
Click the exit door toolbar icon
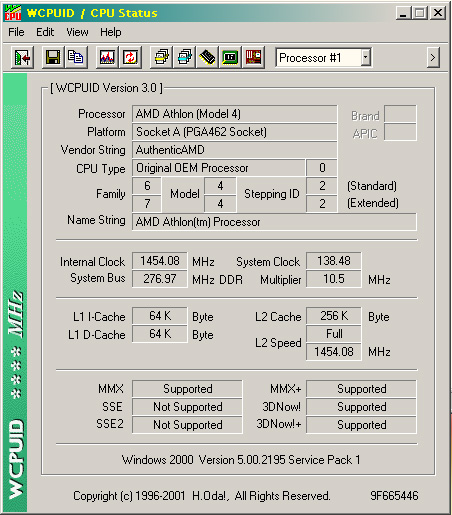click(x=22, y=58)
